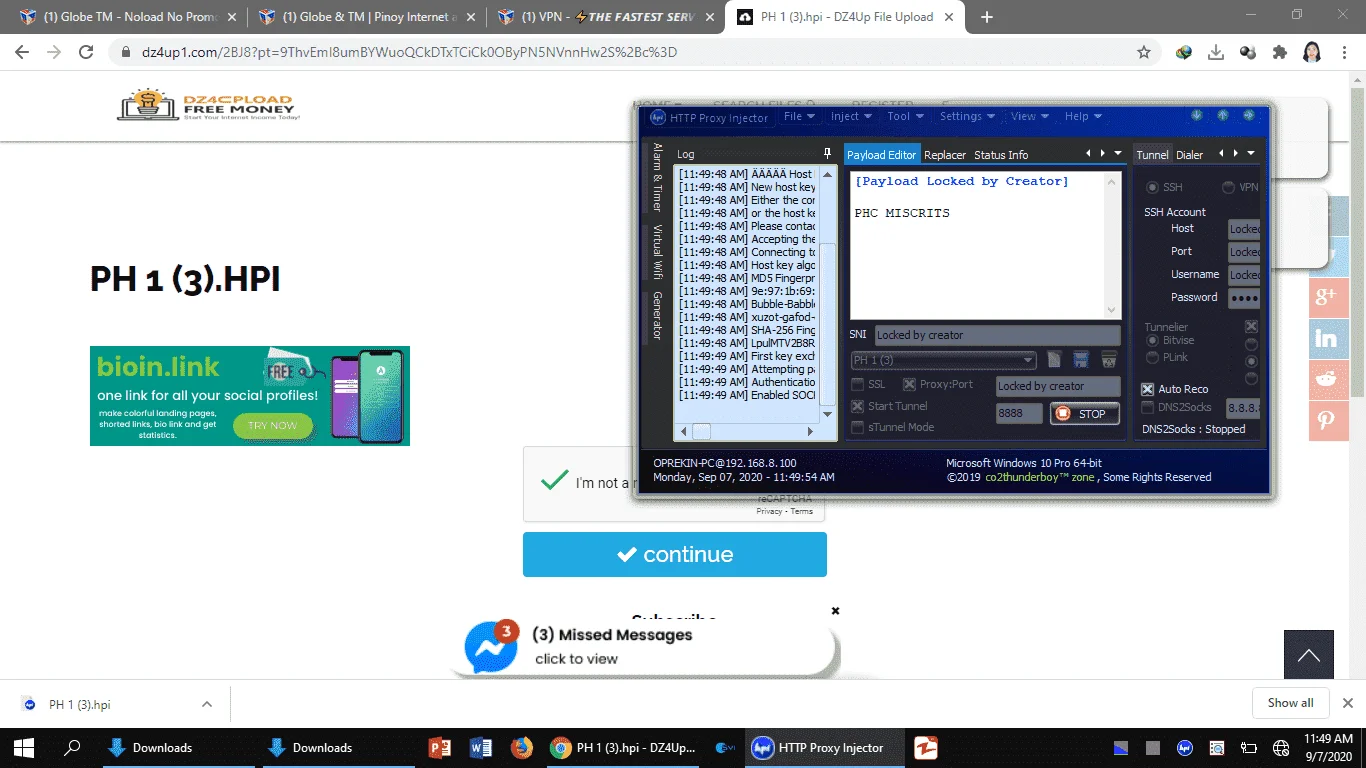
Task: Click the DZ4Upload Free Money logo
Action: point(209,104)
